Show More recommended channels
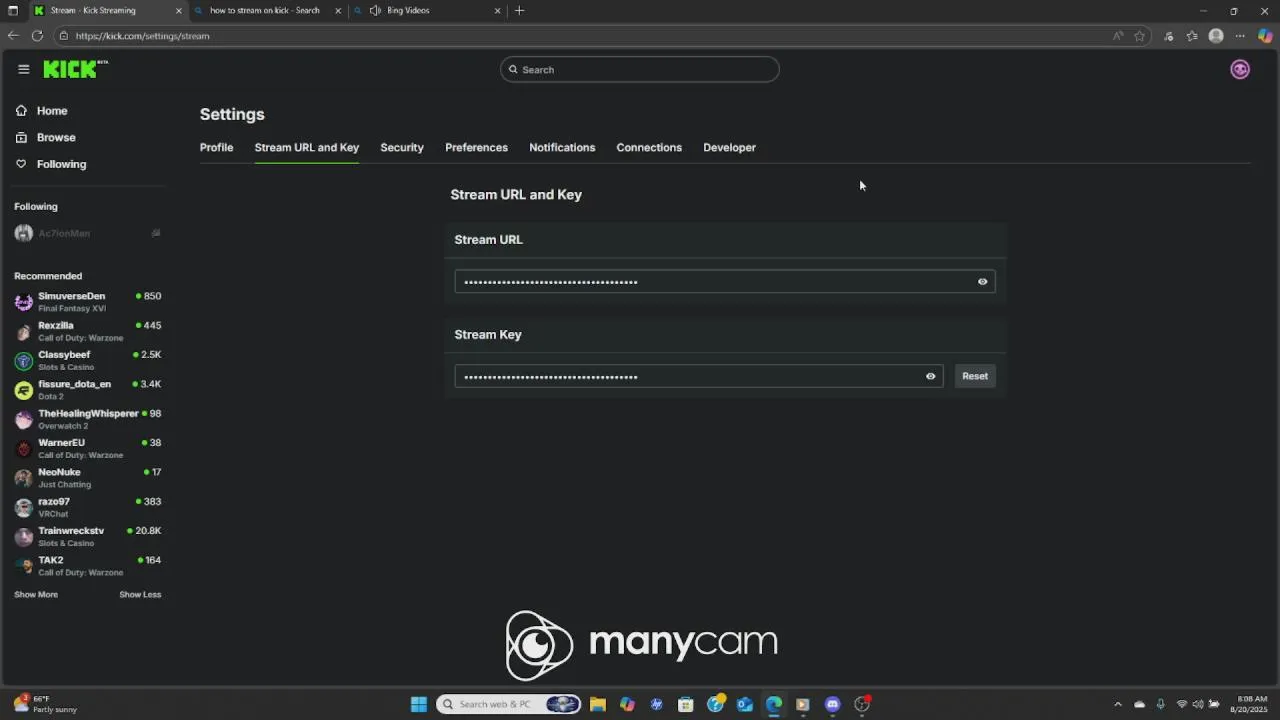Screen dimensions: 1280x720 36,594
